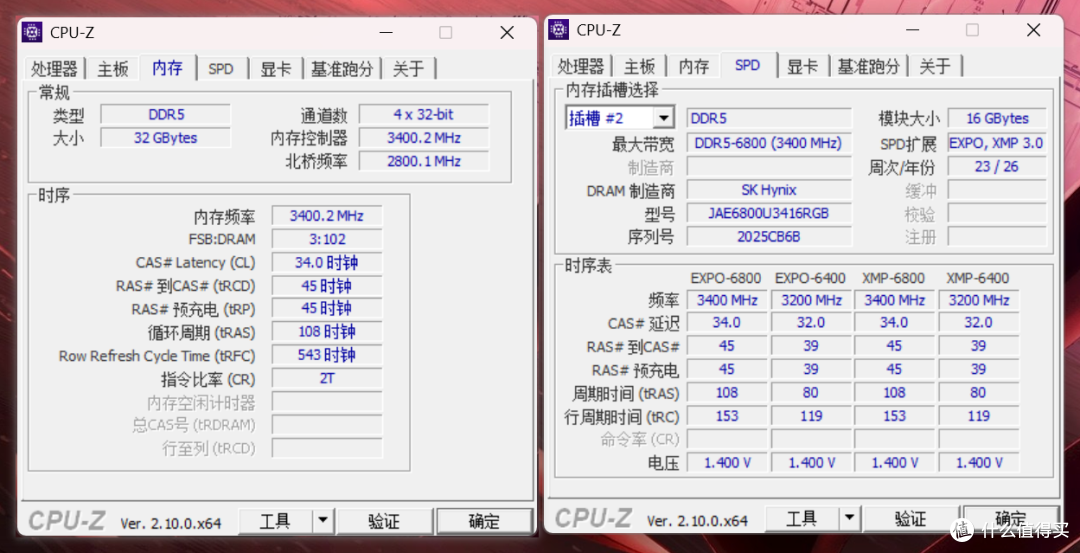
Task: Click the empty 内存空闲计时器 field
Action: click(327, 402)
